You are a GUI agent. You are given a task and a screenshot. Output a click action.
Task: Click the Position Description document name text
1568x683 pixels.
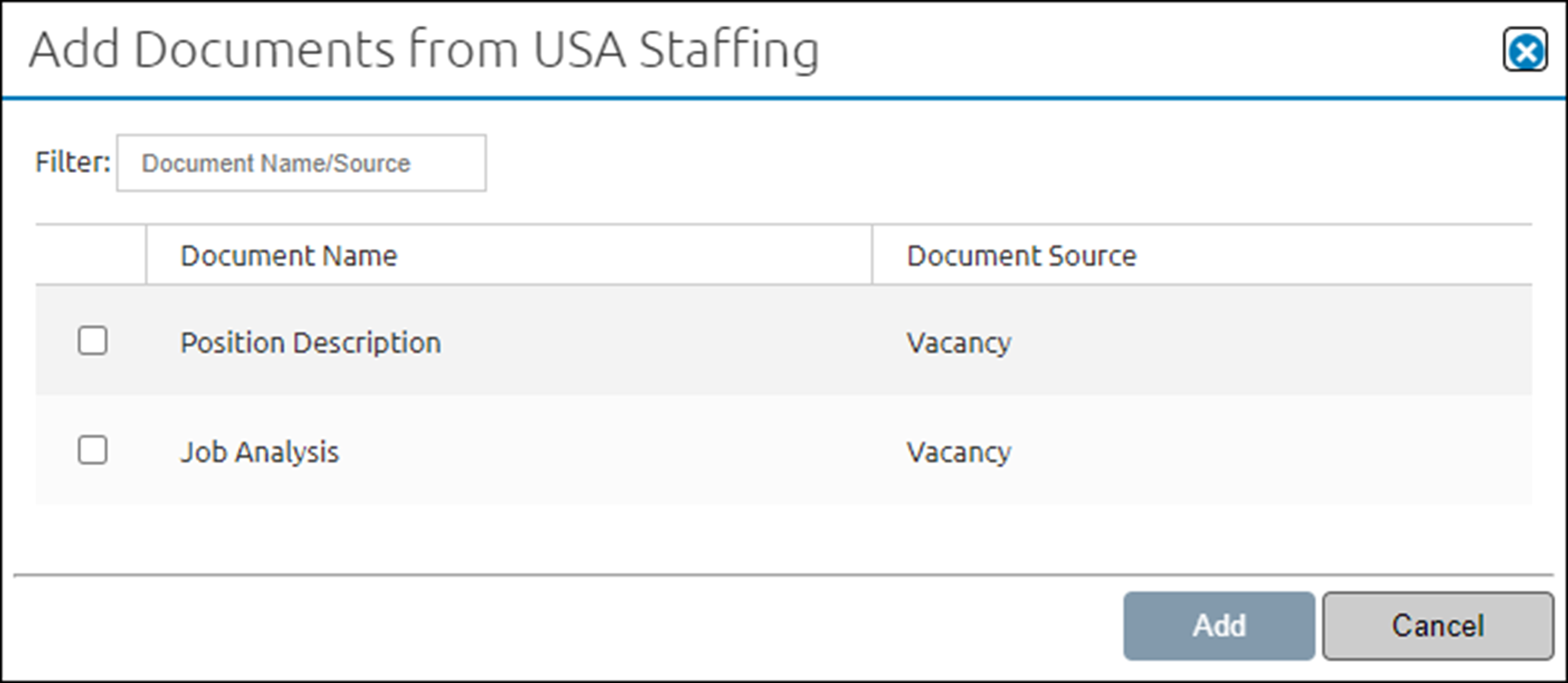tap(310, 341)
